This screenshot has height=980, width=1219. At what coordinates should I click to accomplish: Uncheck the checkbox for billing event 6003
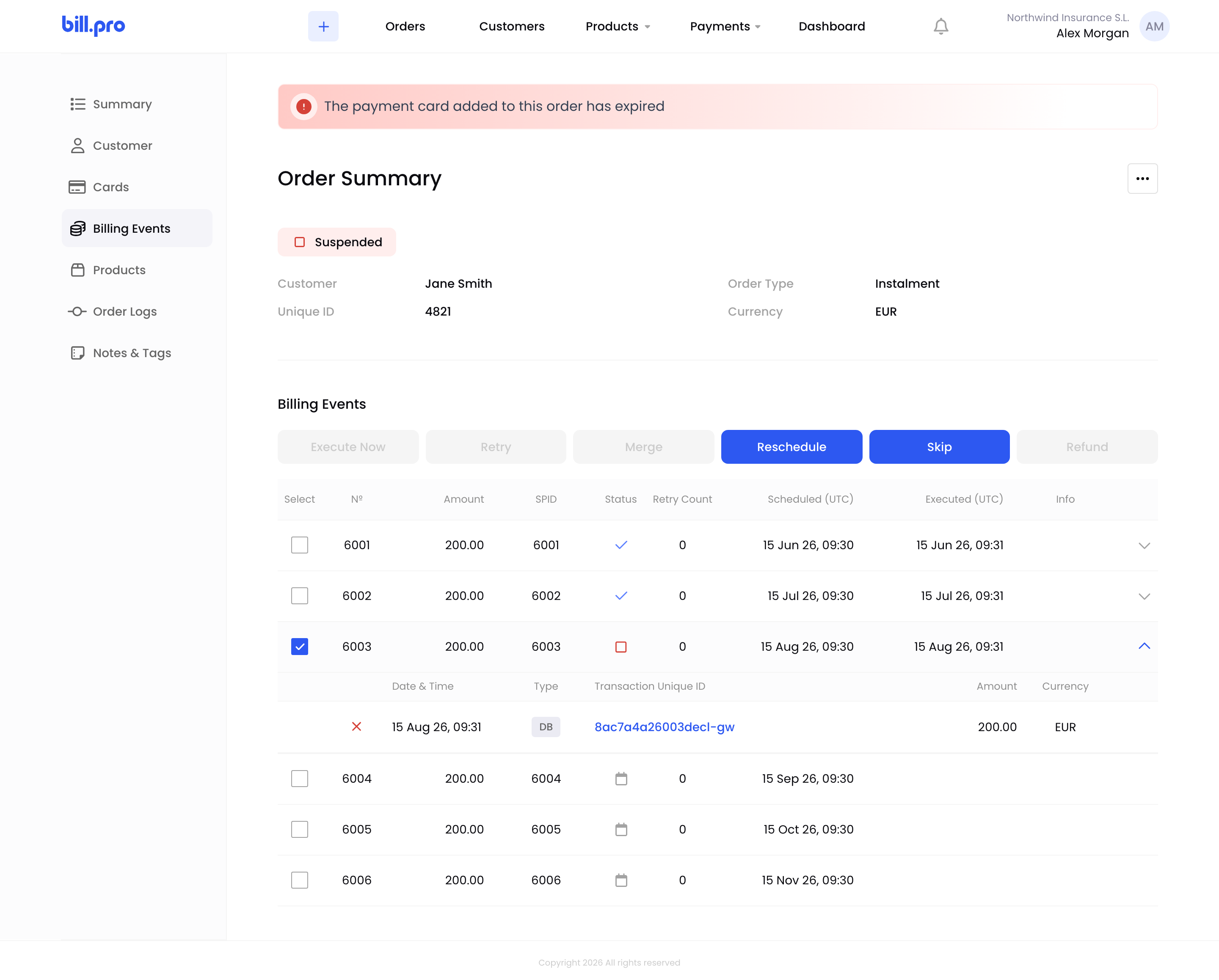(x=300, y=647)
